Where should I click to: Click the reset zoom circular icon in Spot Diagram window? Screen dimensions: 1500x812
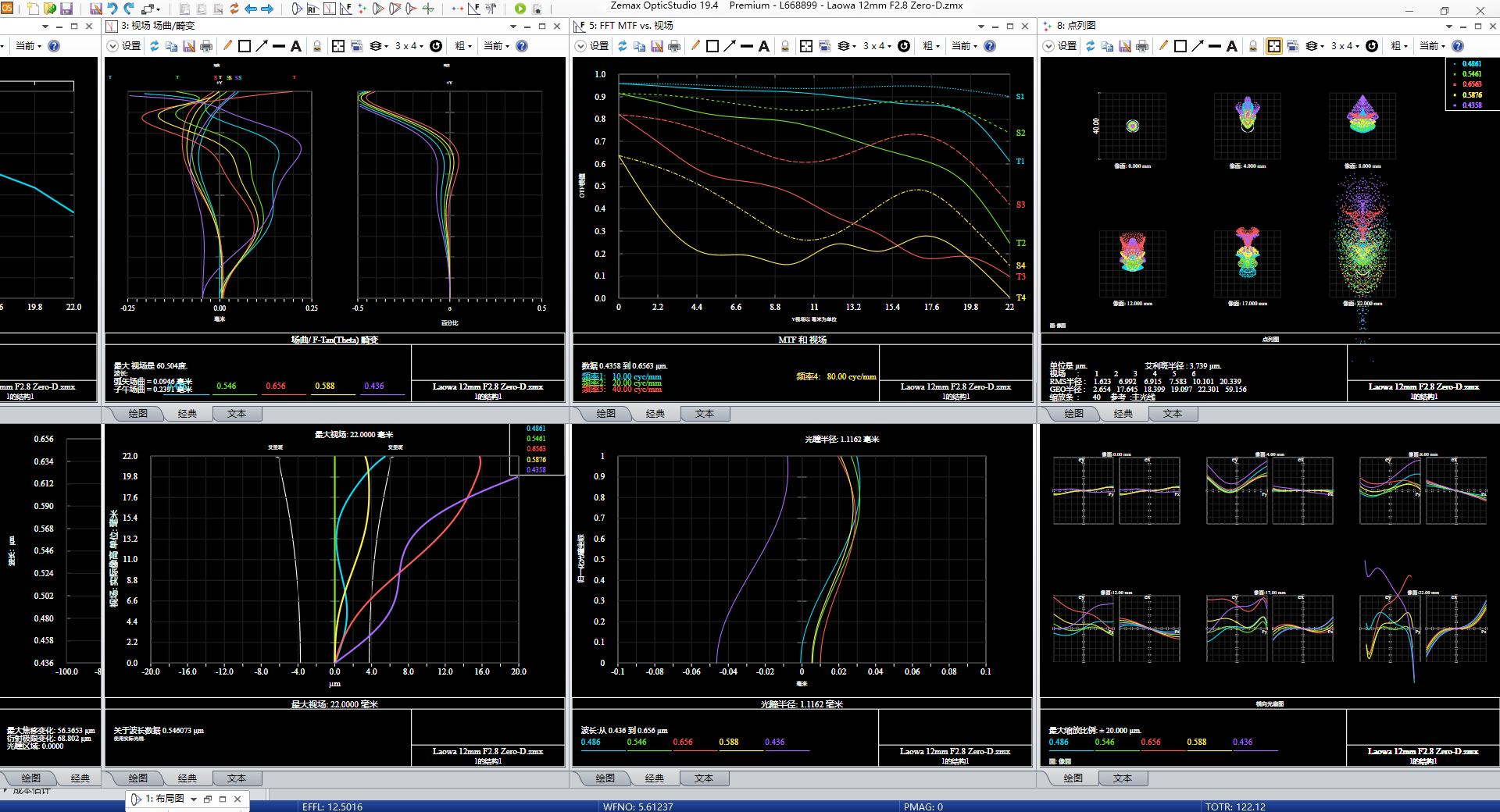pyautogui.click(x=1372, y=46)
